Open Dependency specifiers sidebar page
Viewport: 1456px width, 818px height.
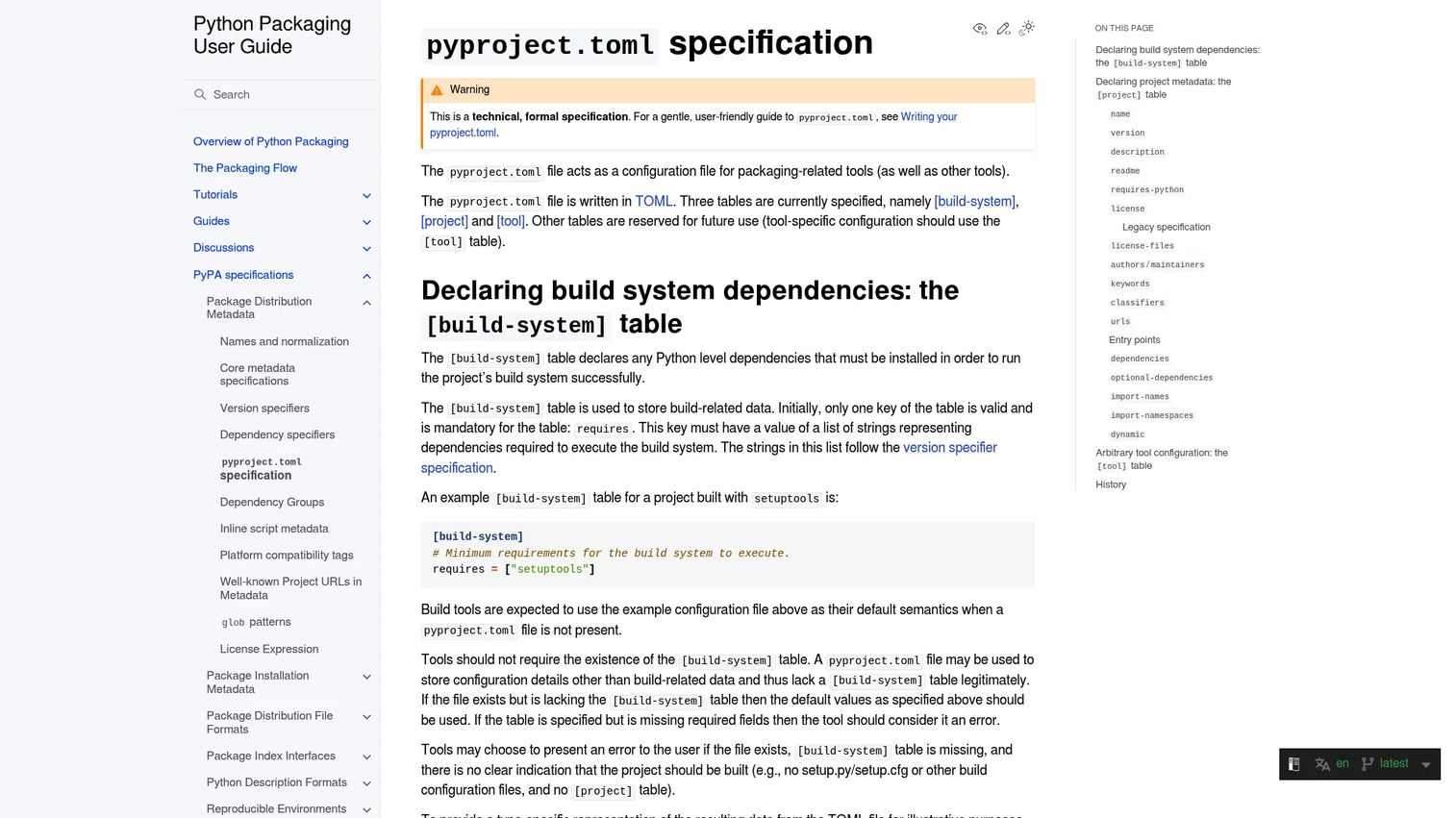[277, 434]
